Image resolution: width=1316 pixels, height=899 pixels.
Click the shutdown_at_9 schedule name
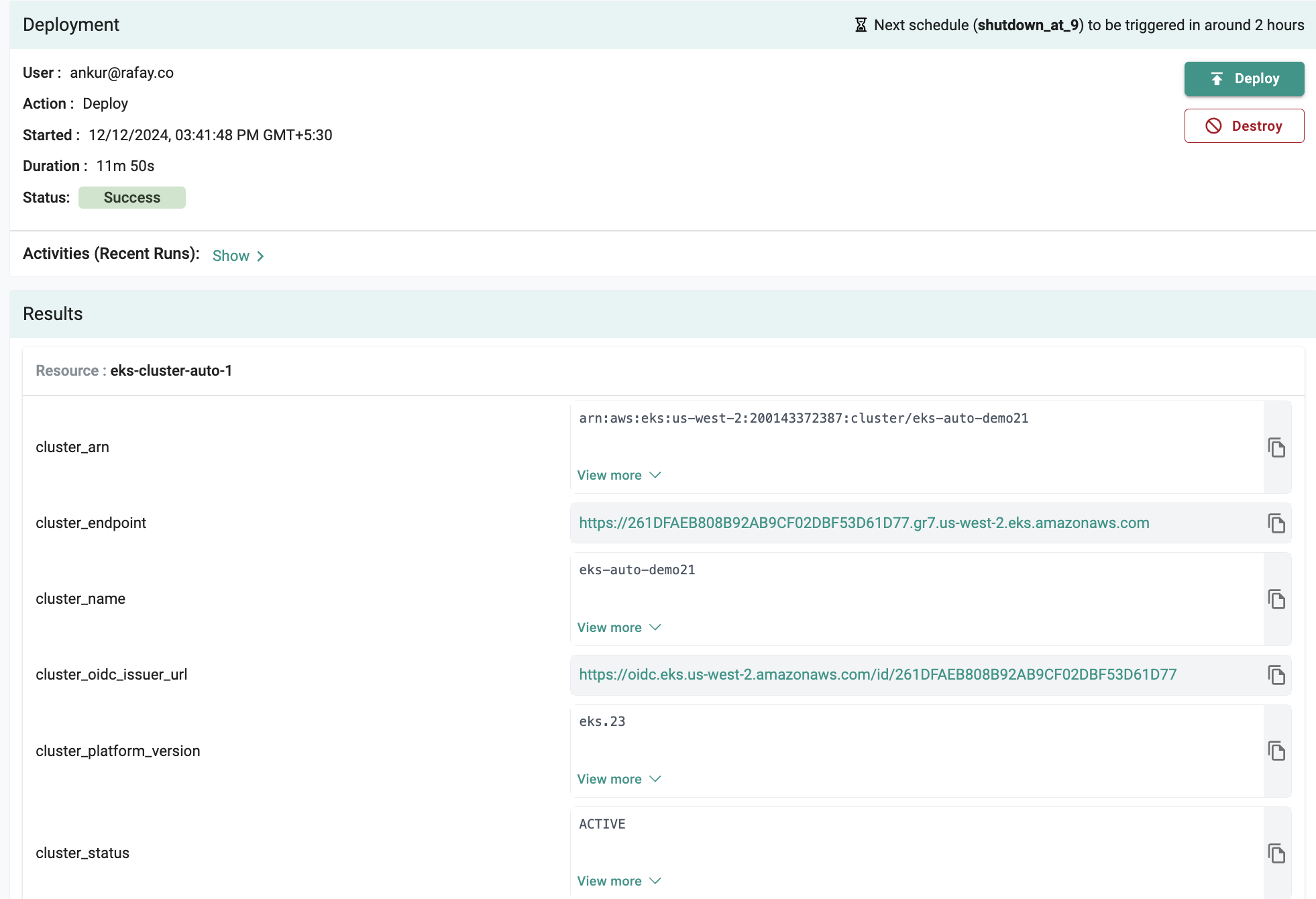click(x=1028, y=25)
